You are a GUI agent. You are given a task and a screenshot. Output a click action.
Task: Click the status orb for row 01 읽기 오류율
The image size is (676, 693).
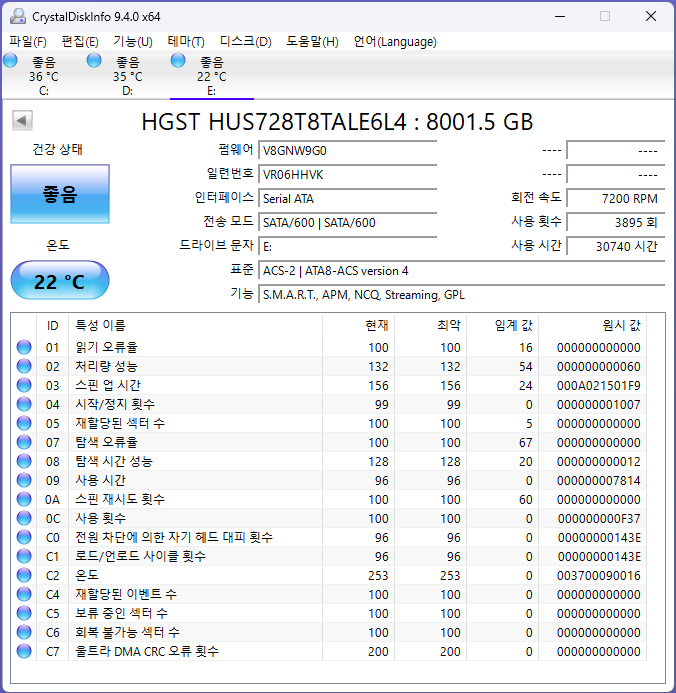(x=24, y=347)
